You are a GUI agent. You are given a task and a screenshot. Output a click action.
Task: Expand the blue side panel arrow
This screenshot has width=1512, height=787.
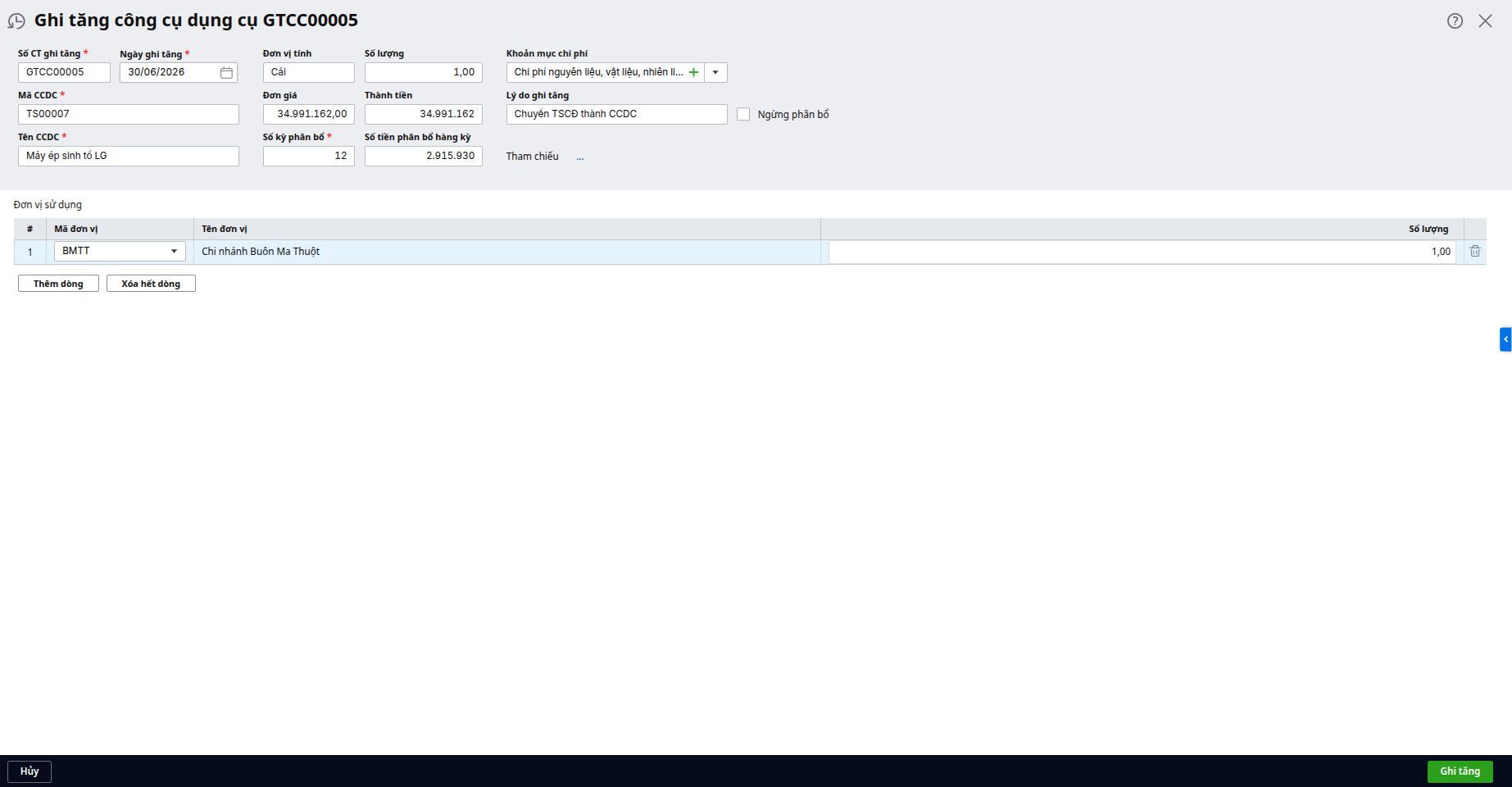pyautogui.click(x=1505, y=339)
